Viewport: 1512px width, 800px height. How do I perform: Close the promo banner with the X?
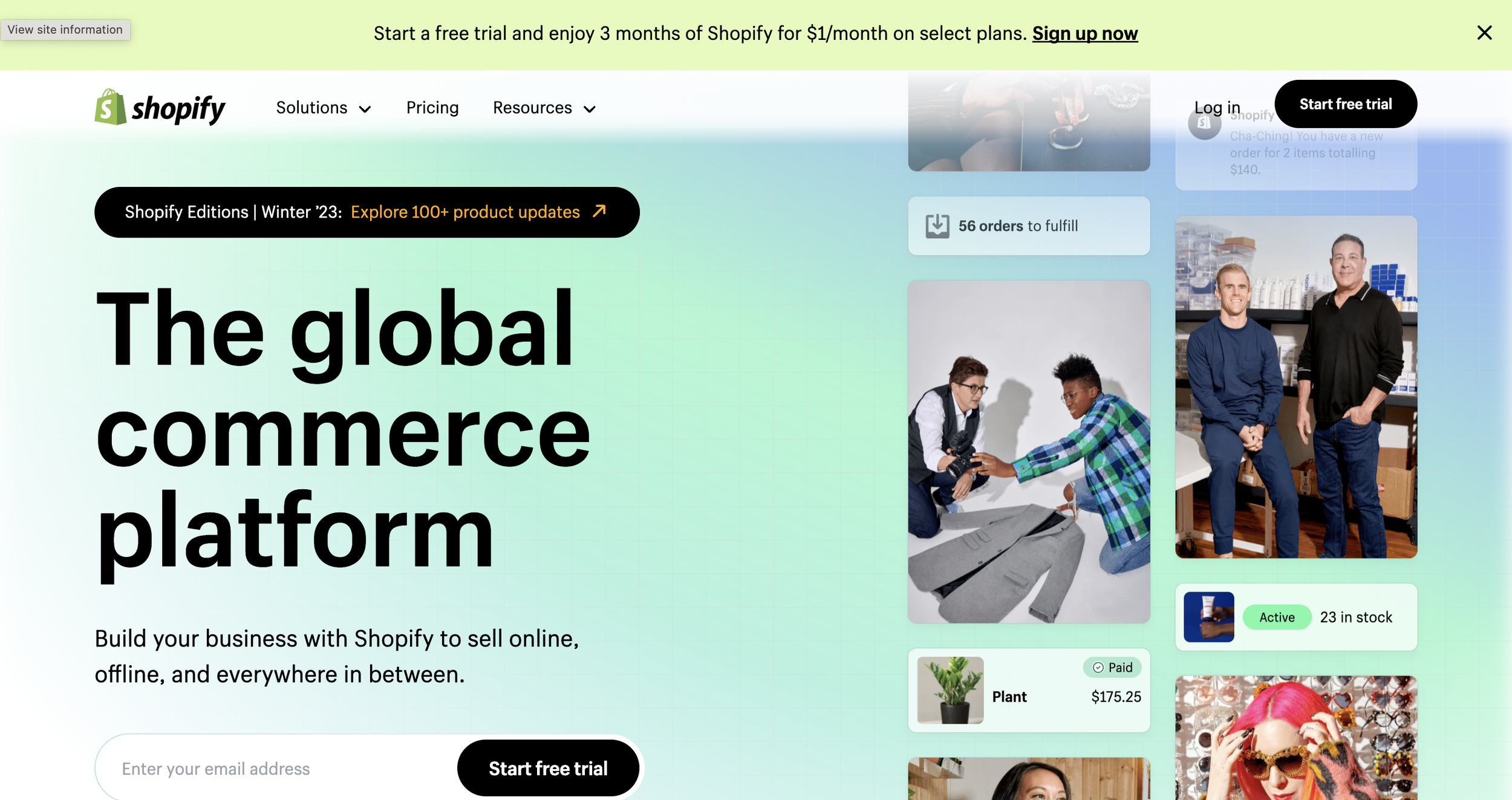1484,33
